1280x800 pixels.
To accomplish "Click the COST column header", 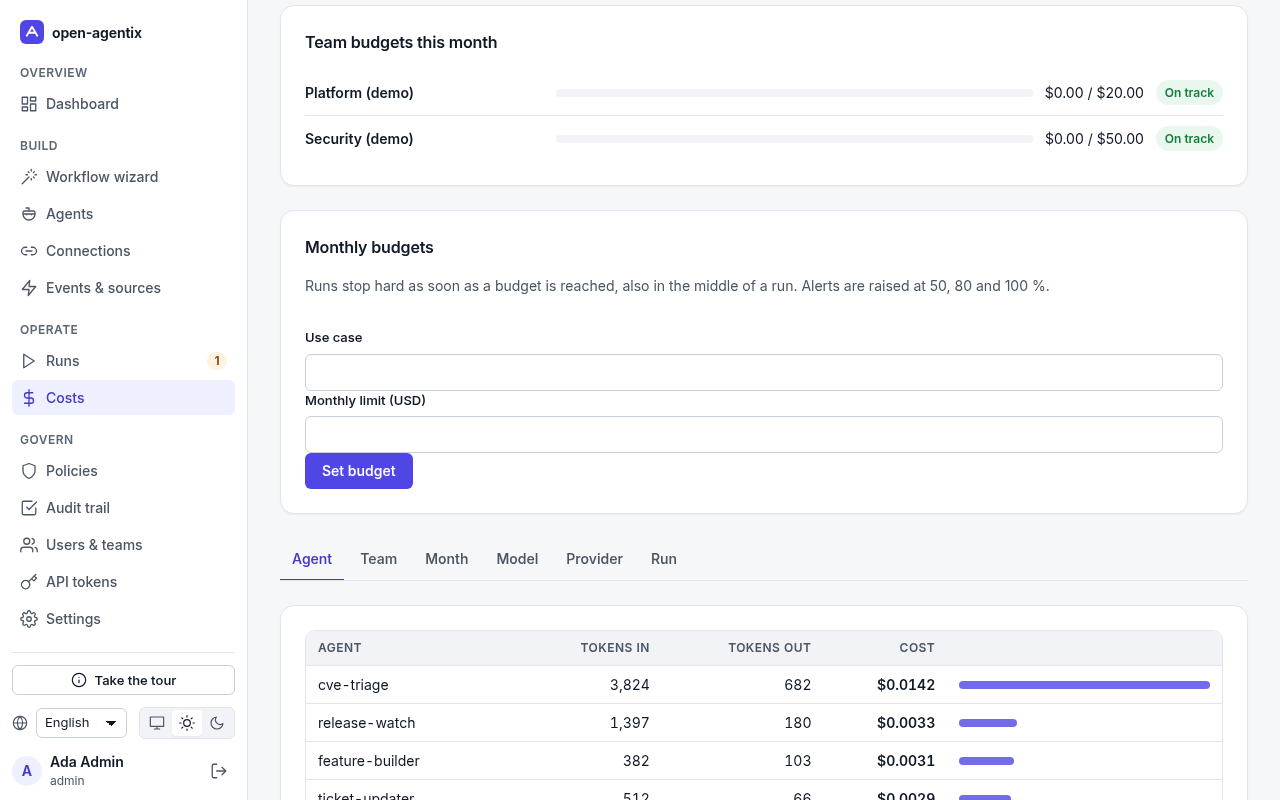I will pos(917,648).
